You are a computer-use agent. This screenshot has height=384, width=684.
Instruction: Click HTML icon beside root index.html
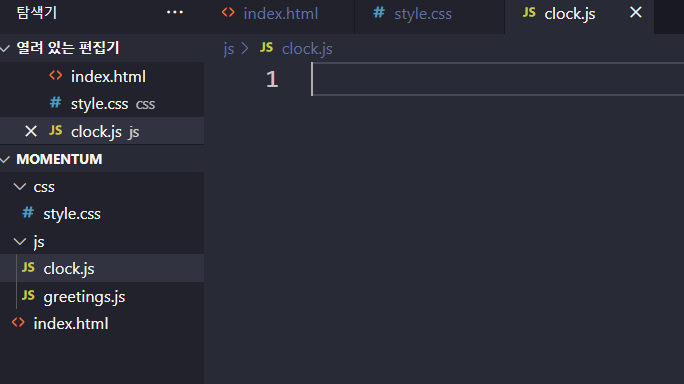[x=18, y=323]
